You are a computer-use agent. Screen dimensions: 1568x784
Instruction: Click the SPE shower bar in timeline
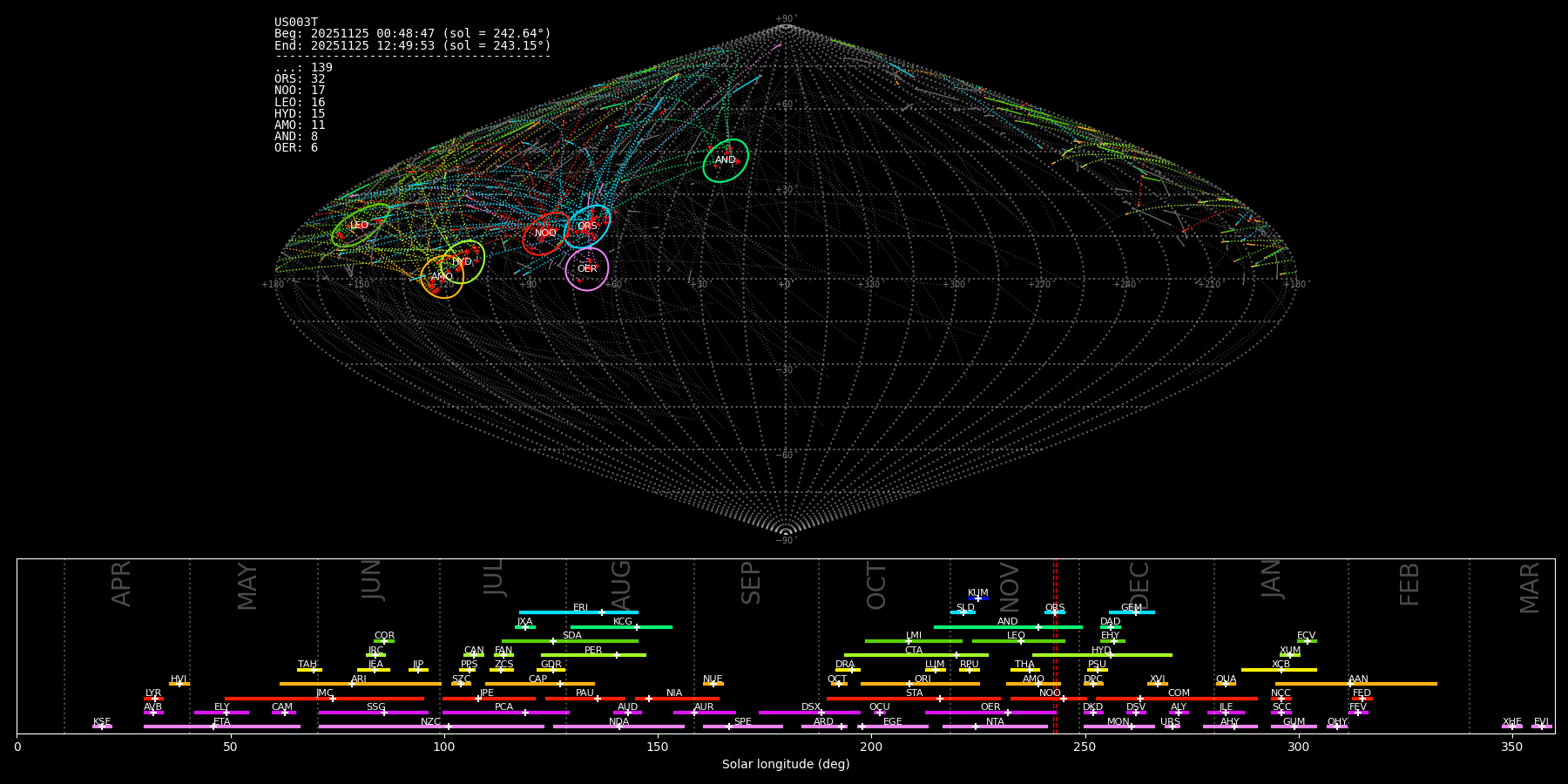[x=743, y=727]
